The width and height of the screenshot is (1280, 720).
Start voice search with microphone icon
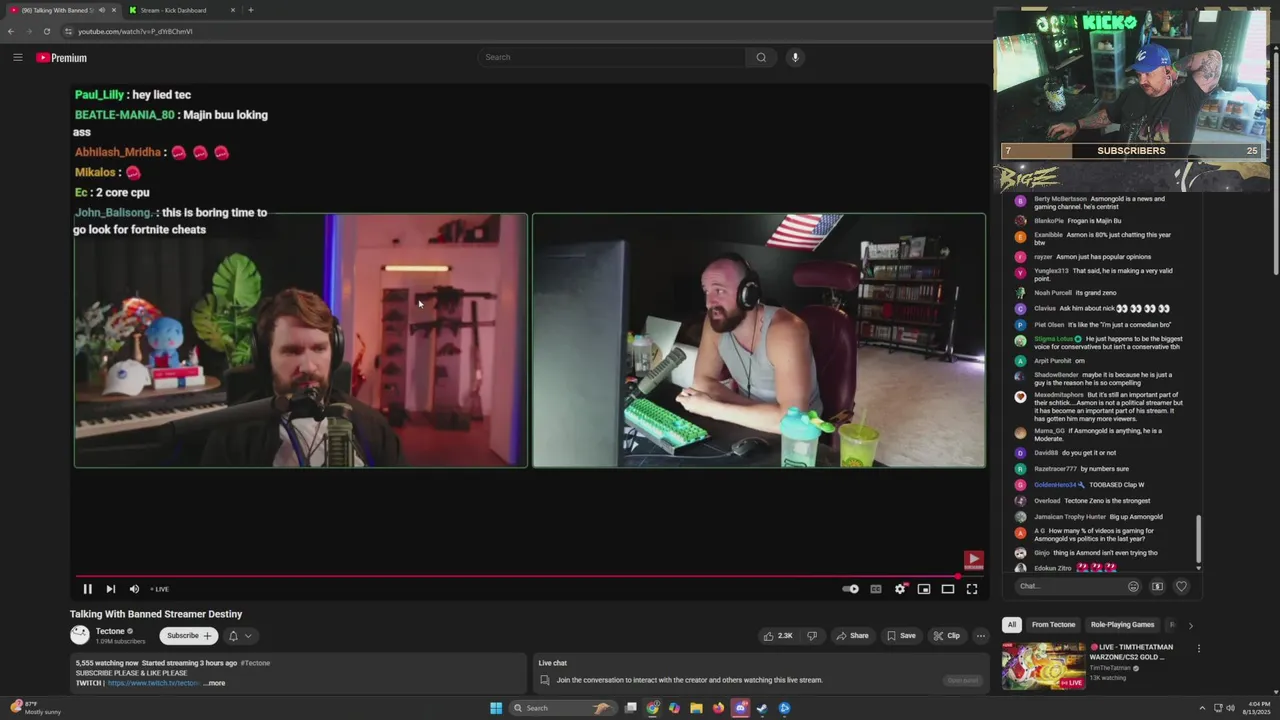[795, 57]
